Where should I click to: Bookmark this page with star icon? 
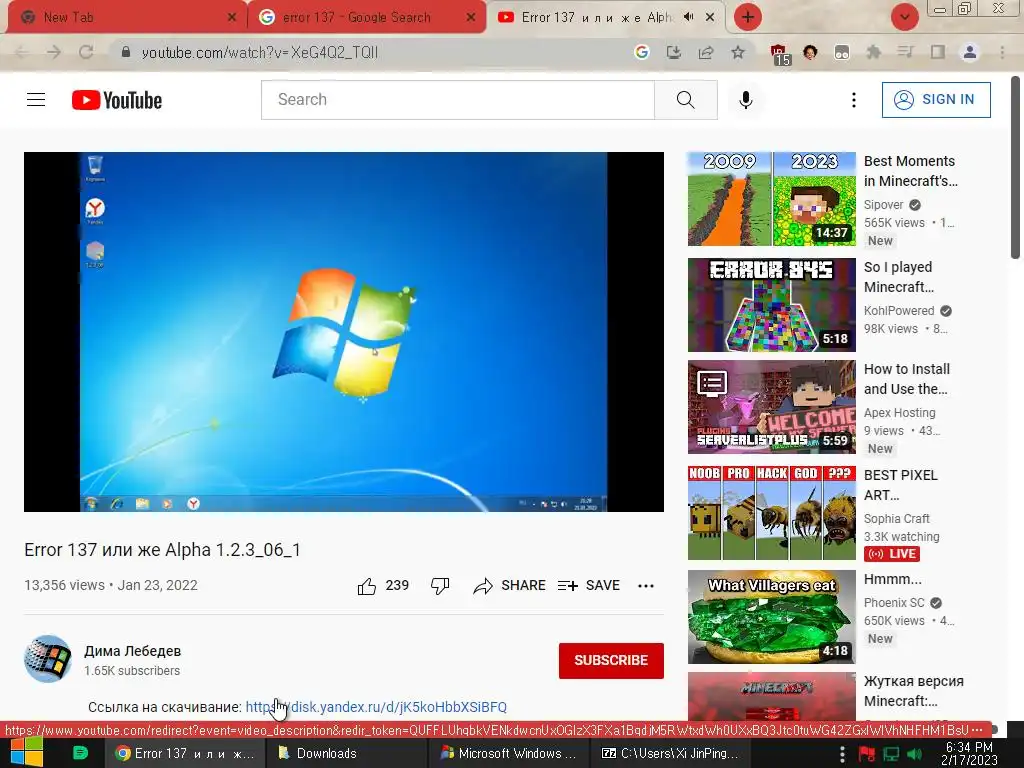pos(737,52)
